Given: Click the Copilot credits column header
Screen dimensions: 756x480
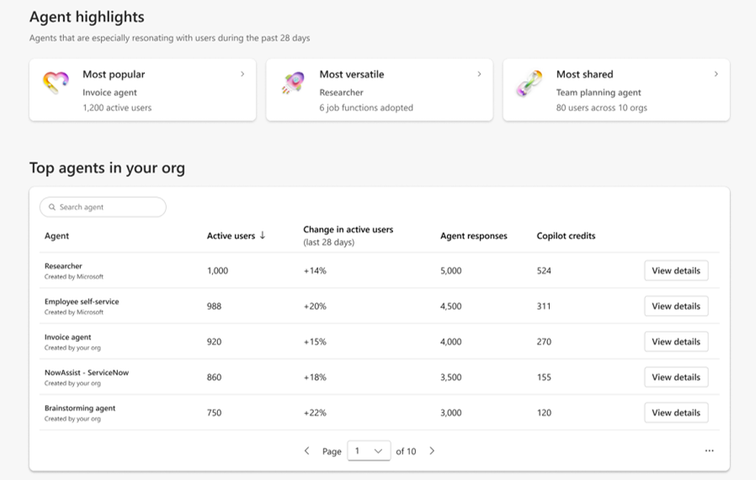Looking at the screenshot, I should 566,236.
